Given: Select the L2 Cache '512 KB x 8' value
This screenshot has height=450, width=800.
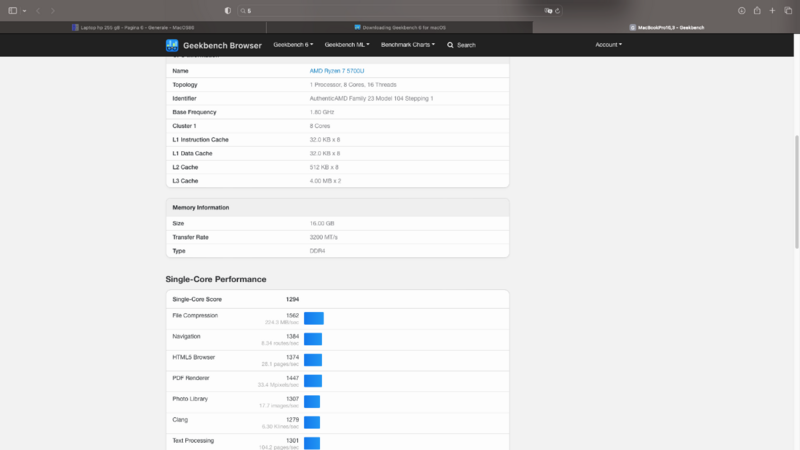Looking at the screenshot, I should coord(324,167).
